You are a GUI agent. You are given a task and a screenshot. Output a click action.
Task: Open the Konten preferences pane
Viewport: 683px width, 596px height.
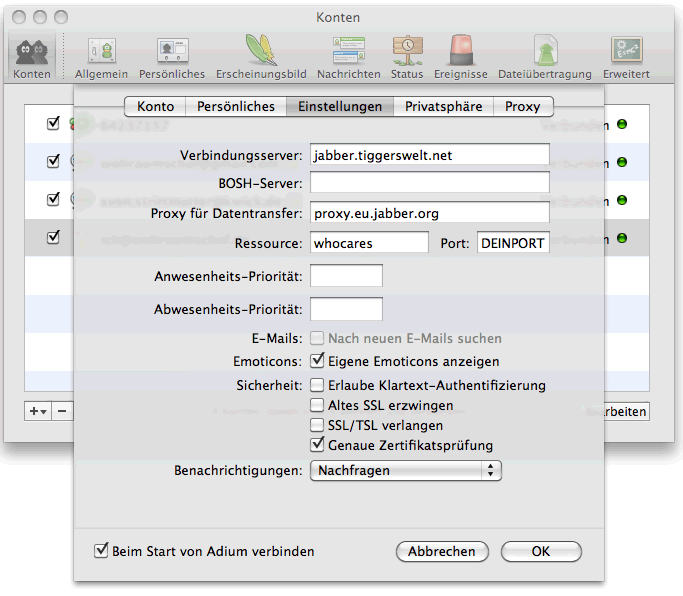(x=32, y=58)
